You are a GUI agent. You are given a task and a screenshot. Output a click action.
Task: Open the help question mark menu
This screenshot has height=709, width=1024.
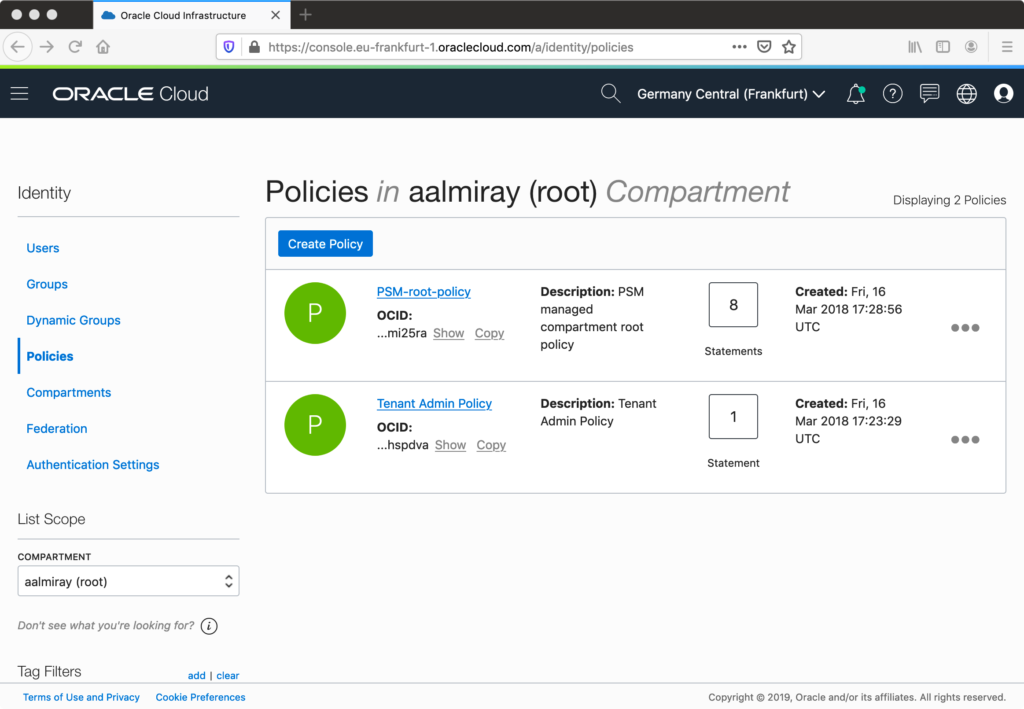click(x=892, y=93)
